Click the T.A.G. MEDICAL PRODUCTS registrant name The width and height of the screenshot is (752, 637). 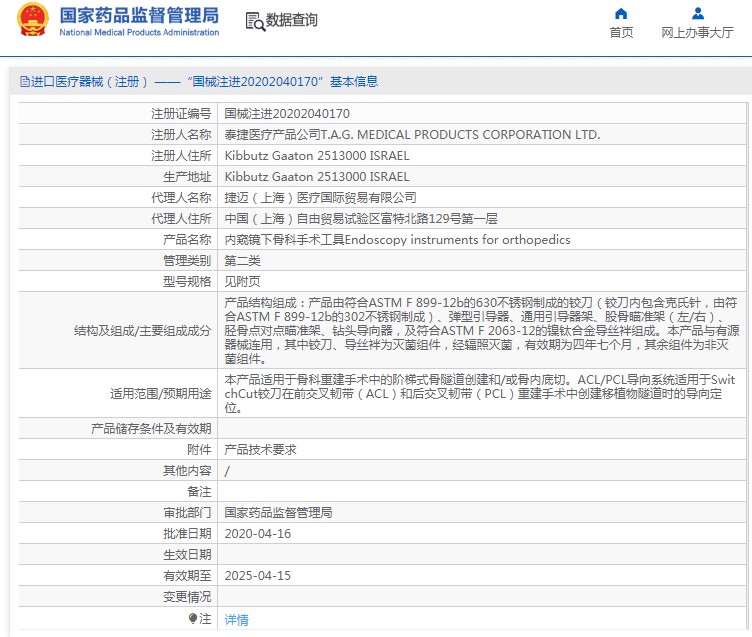[x=412, y=135]
